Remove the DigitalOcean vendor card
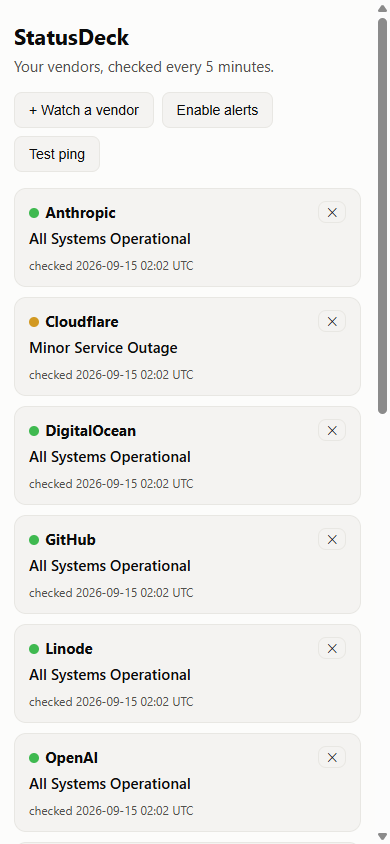Viewport: 390px width, 844px height. 332,431
